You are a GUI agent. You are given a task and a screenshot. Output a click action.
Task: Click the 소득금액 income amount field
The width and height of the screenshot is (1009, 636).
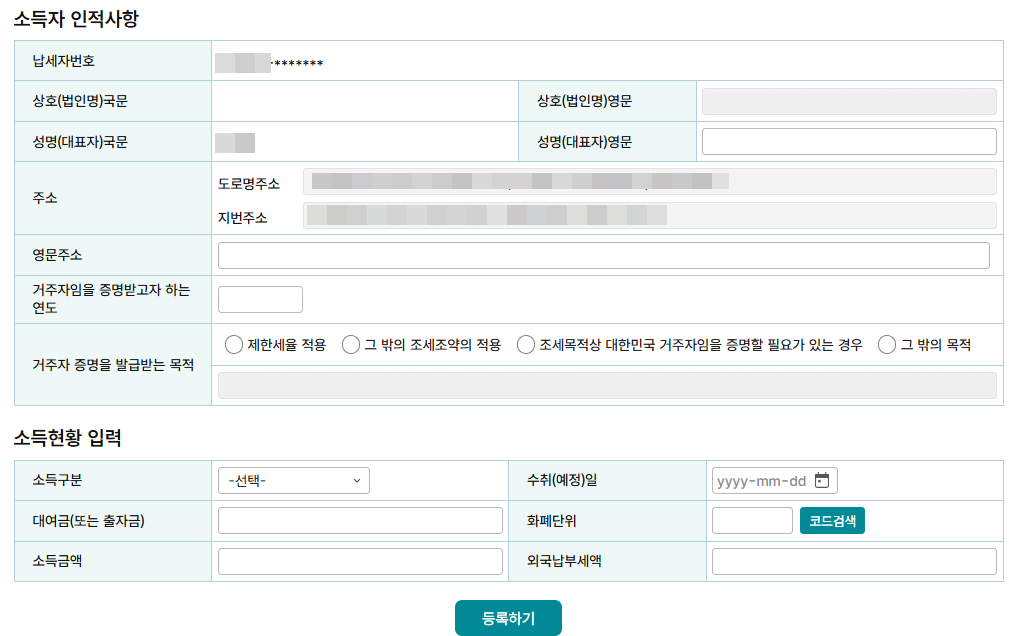359,560
